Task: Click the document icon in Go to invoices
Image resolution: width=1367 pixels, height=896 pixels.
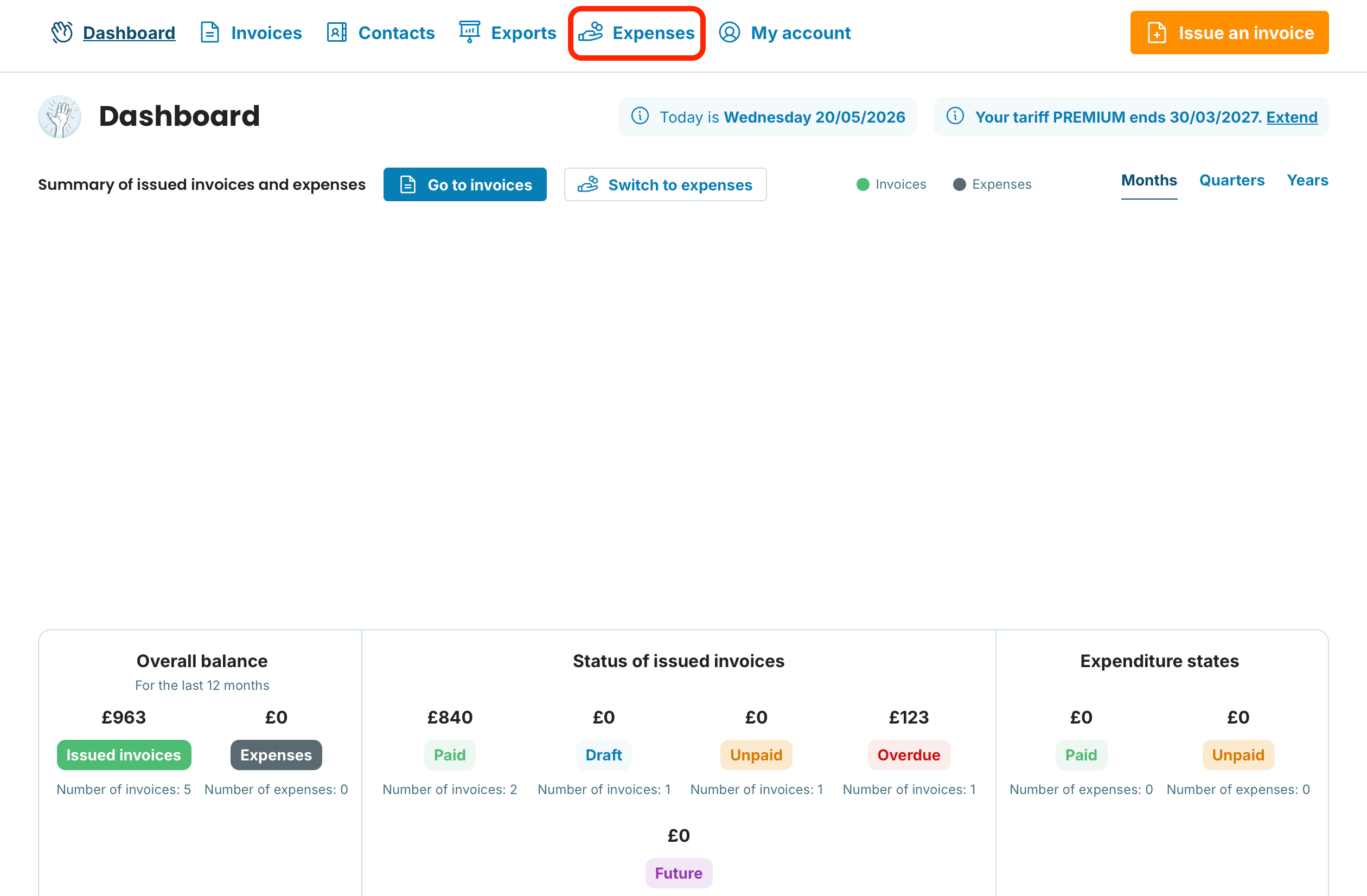Action: [408, 185]
